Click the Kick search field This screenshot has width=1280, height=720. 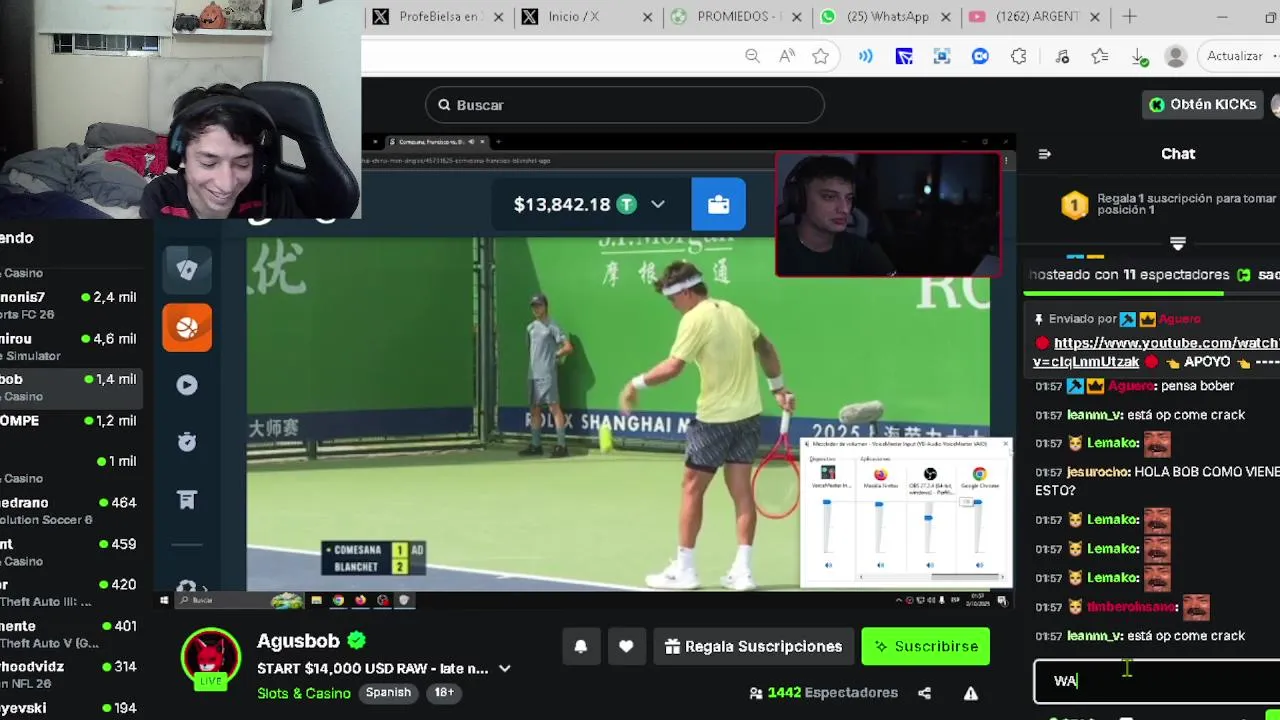tap(625, 105)
